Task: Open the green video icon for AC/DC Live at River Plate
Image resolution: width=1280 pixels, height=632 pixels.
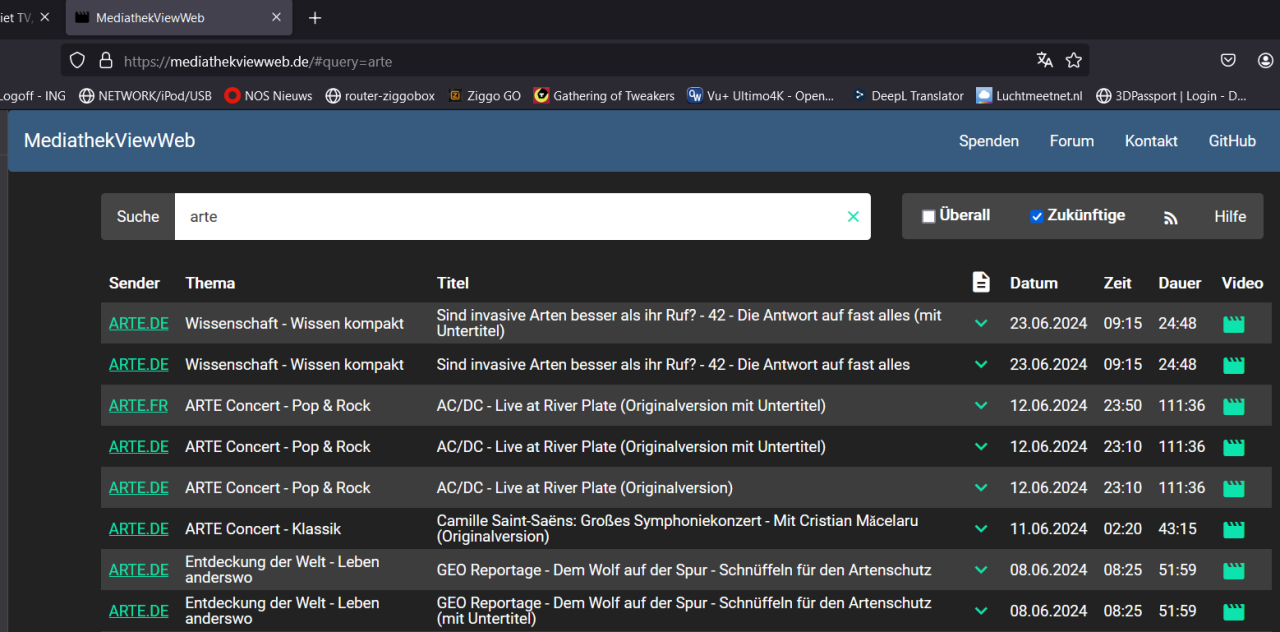Action: pyautogui.click(x=1233, y=405)
